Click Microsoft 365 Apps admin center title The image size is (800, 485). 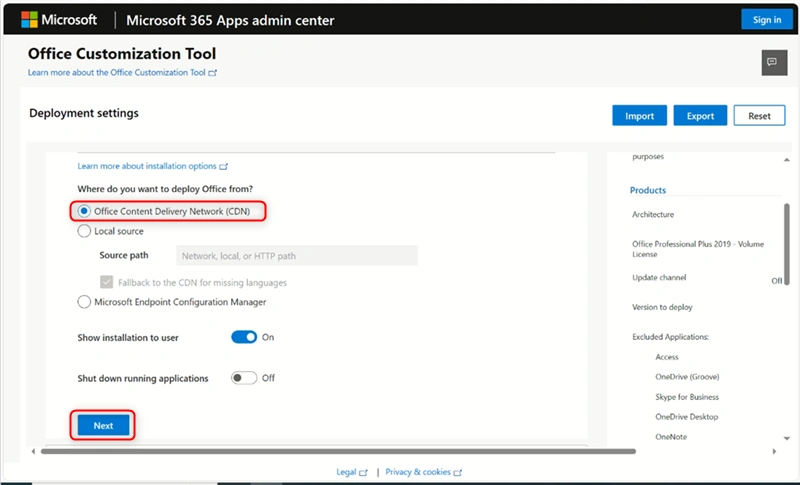(x=230, y=20)
